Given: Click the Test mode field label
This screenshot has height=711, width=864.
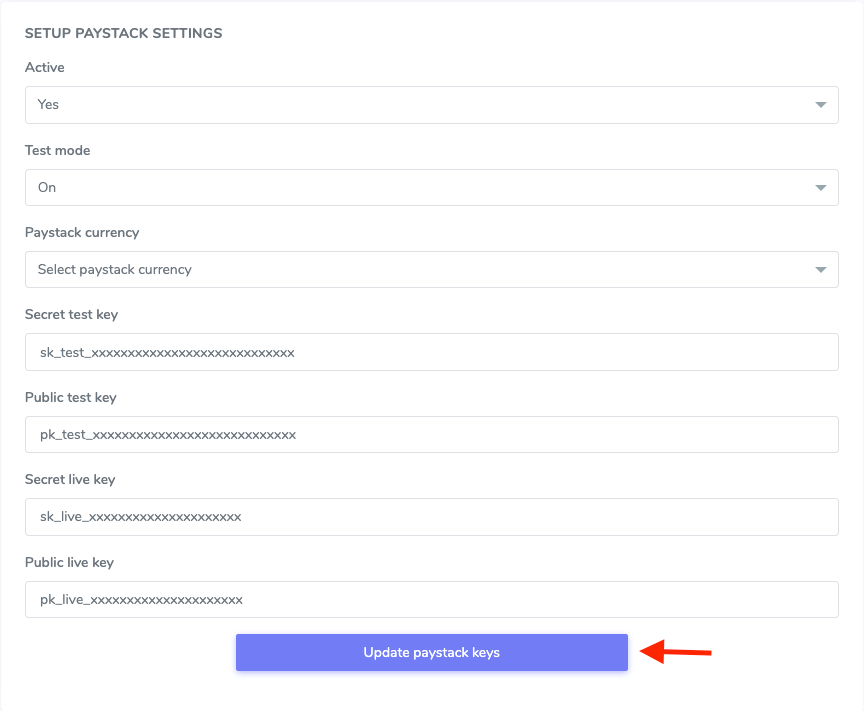Looking at the screenshot, I should [57, 150].
